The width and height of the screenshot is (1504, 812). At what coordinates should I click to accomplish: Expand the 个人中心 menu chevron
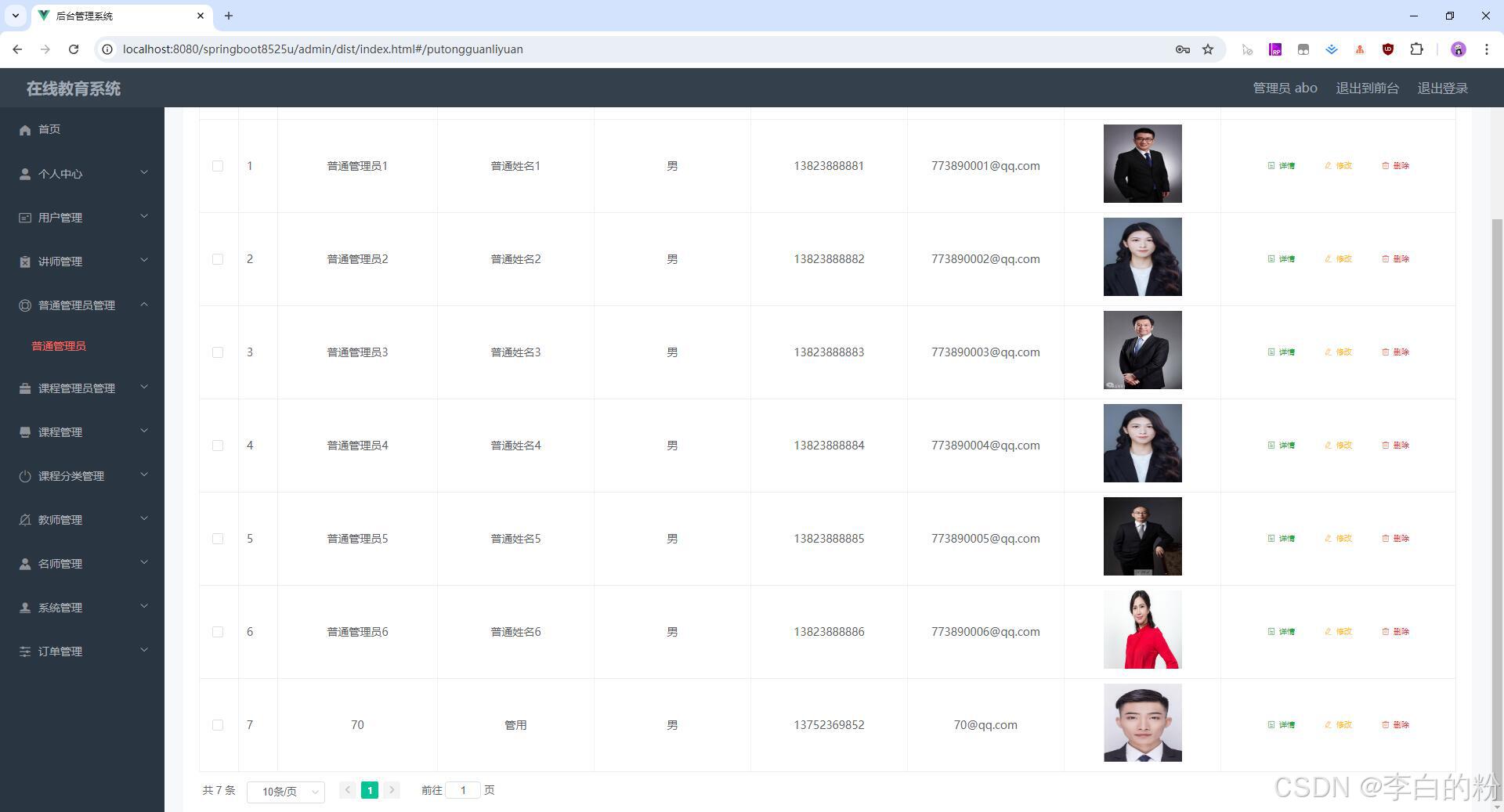point(144,173)
